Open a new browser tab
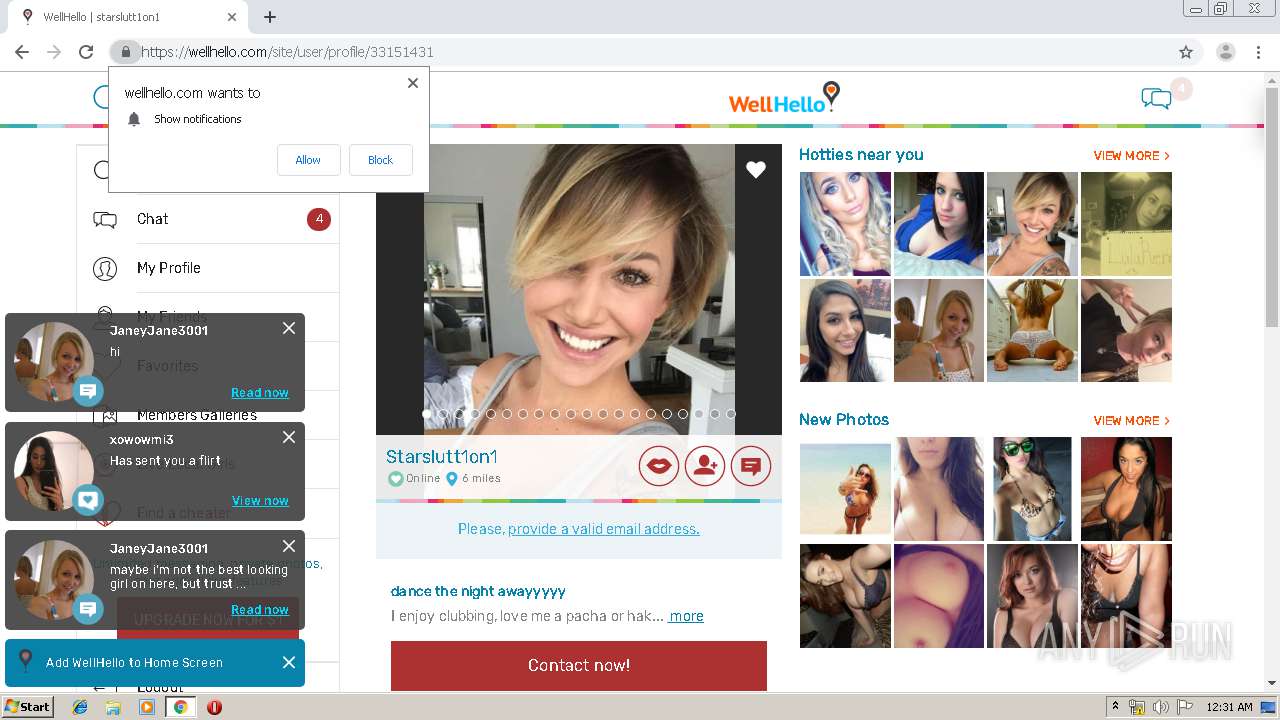This screenshot has width=1280, height=720. tap(270, 17)
